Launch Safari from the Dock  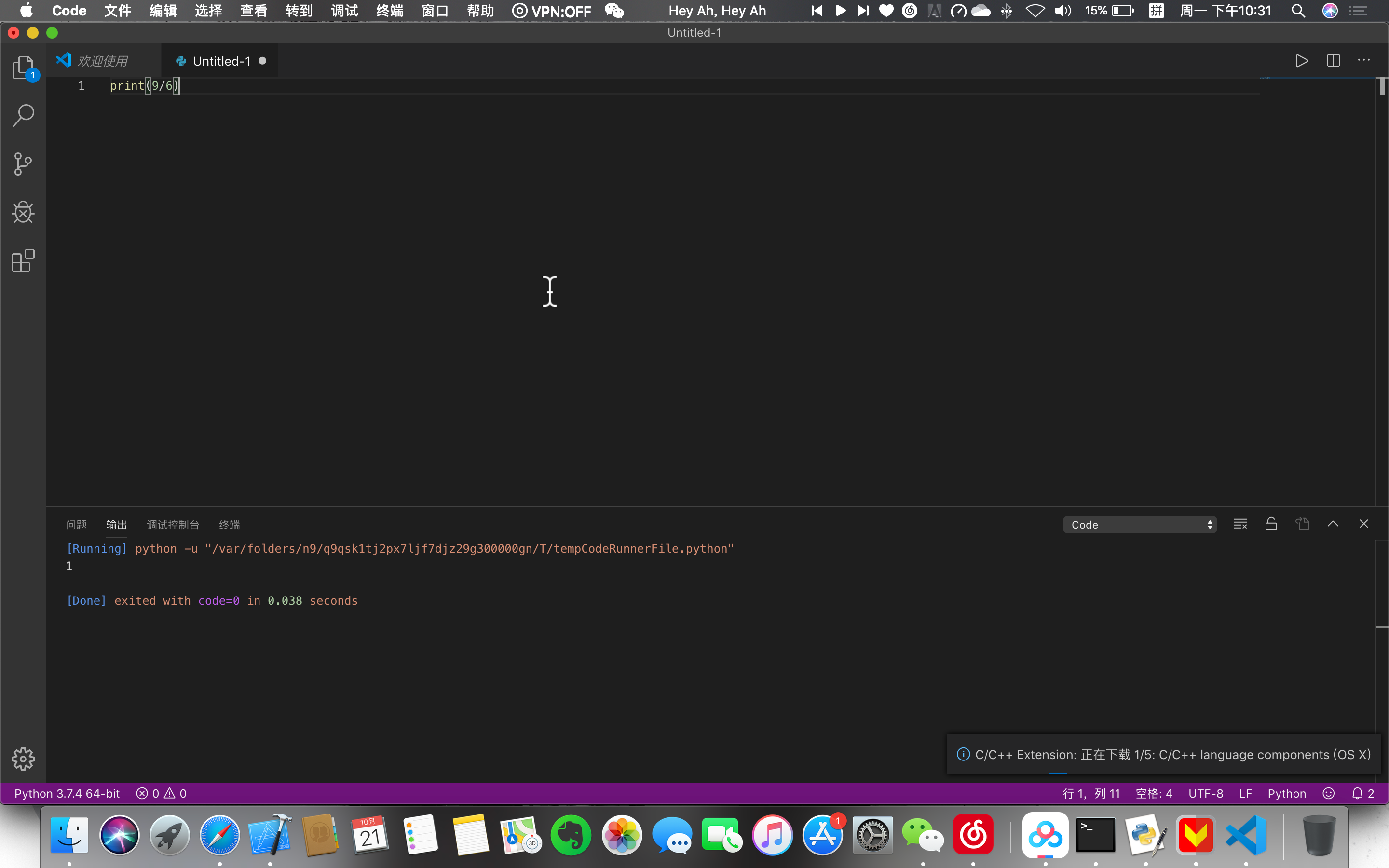[x=220, y=835]
